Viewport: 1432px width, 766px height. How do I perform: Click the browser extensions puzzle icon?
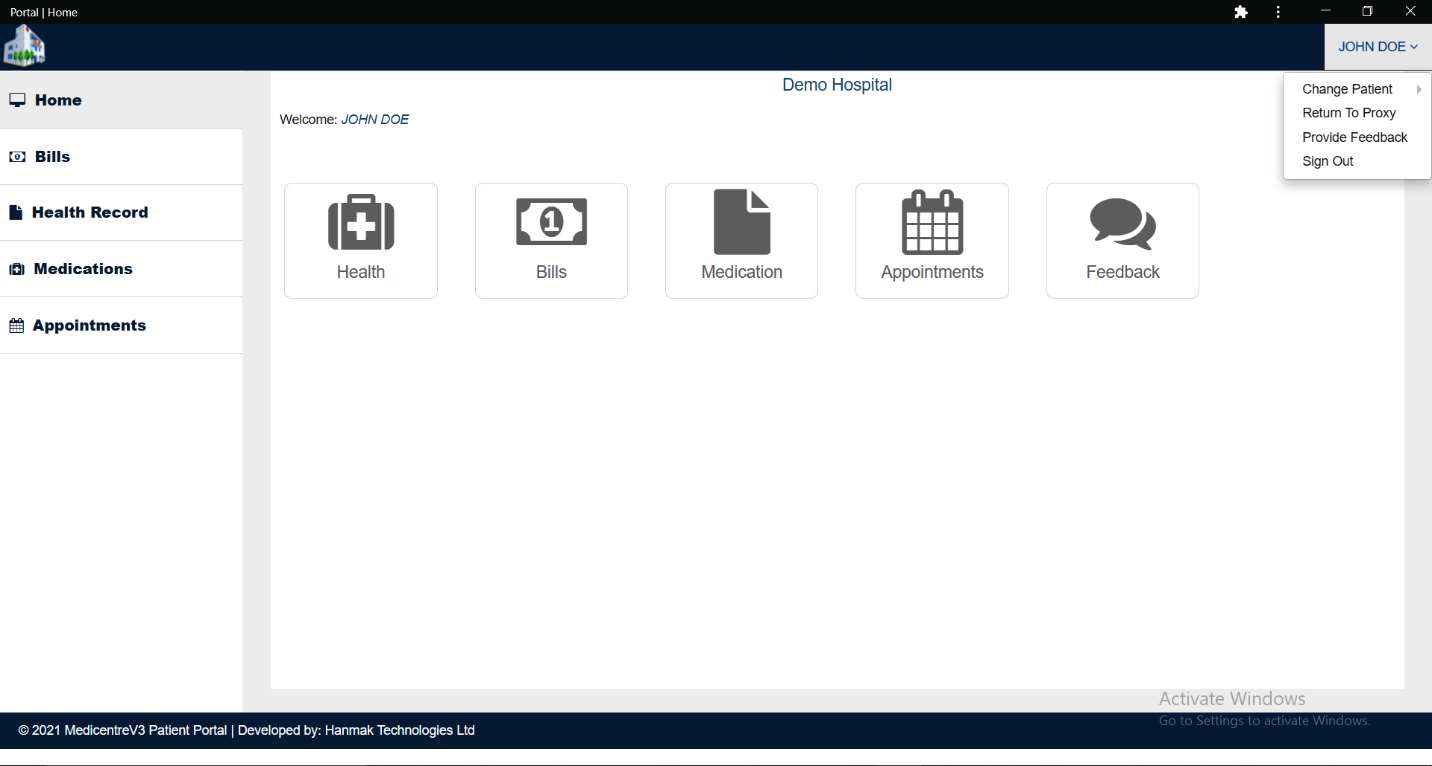(1241, 12)
